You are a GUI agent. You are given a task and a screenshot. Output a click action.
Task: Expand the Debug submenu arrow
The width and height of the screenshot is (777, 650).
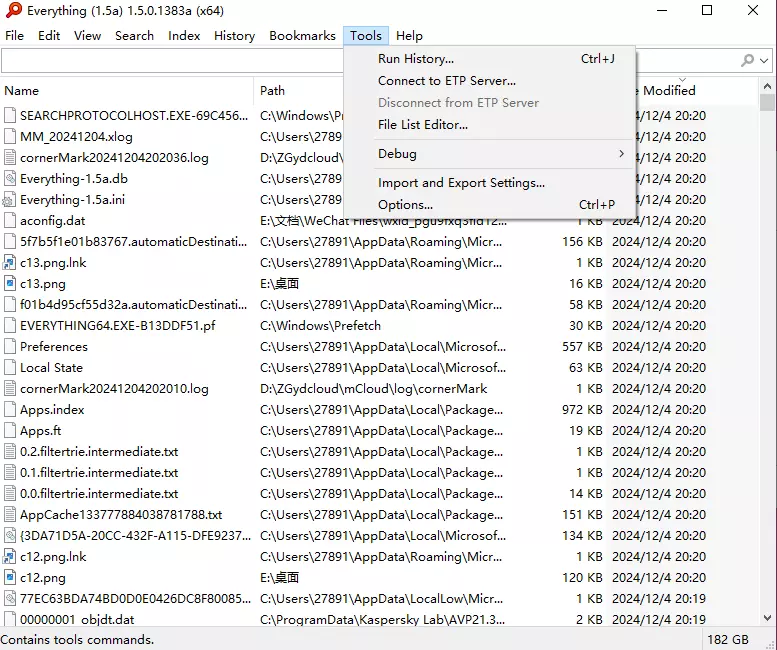pyautogui.click(x=621, y=154)
